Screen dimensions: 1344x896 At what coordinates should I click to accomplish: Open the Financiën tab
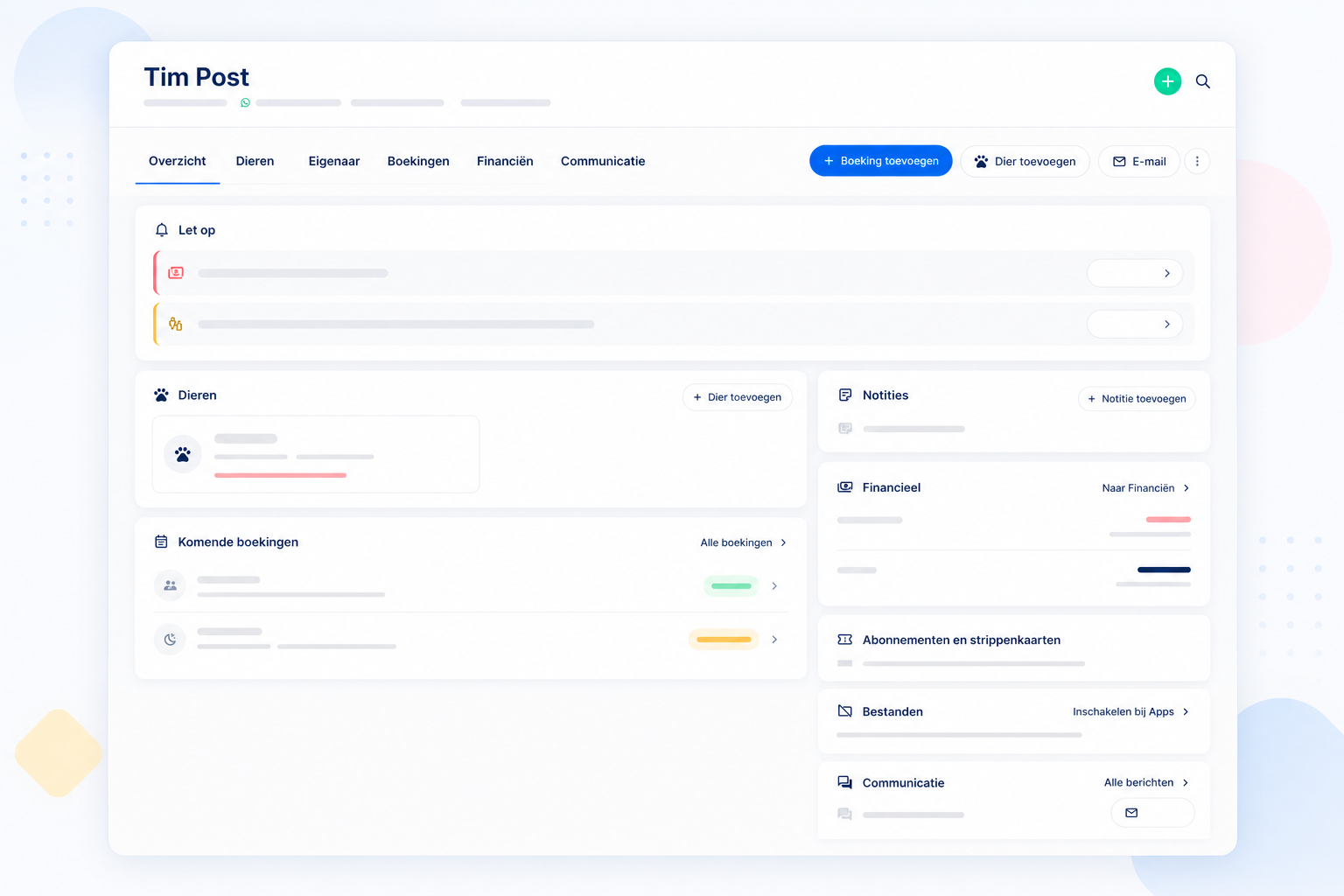pos(505,161)
